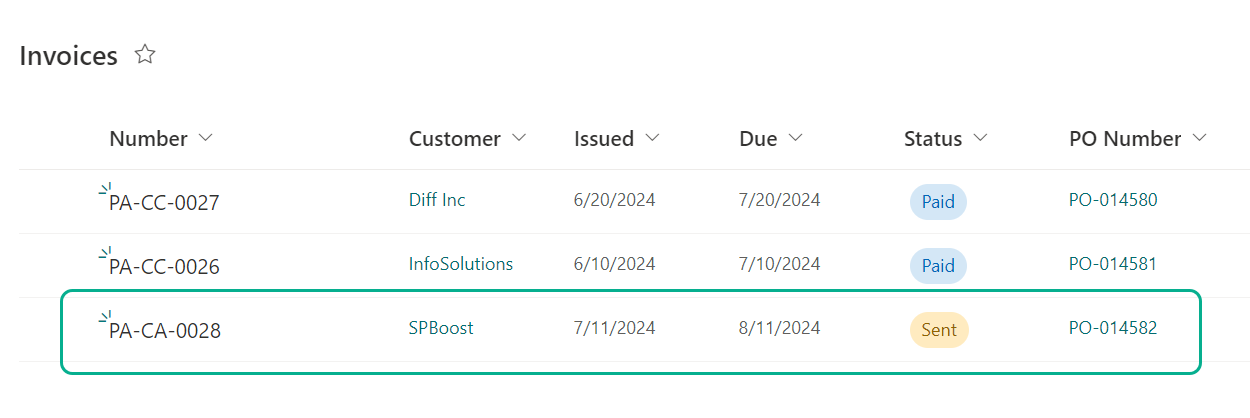Expand the Issued column sort chevron

point(652,138)
